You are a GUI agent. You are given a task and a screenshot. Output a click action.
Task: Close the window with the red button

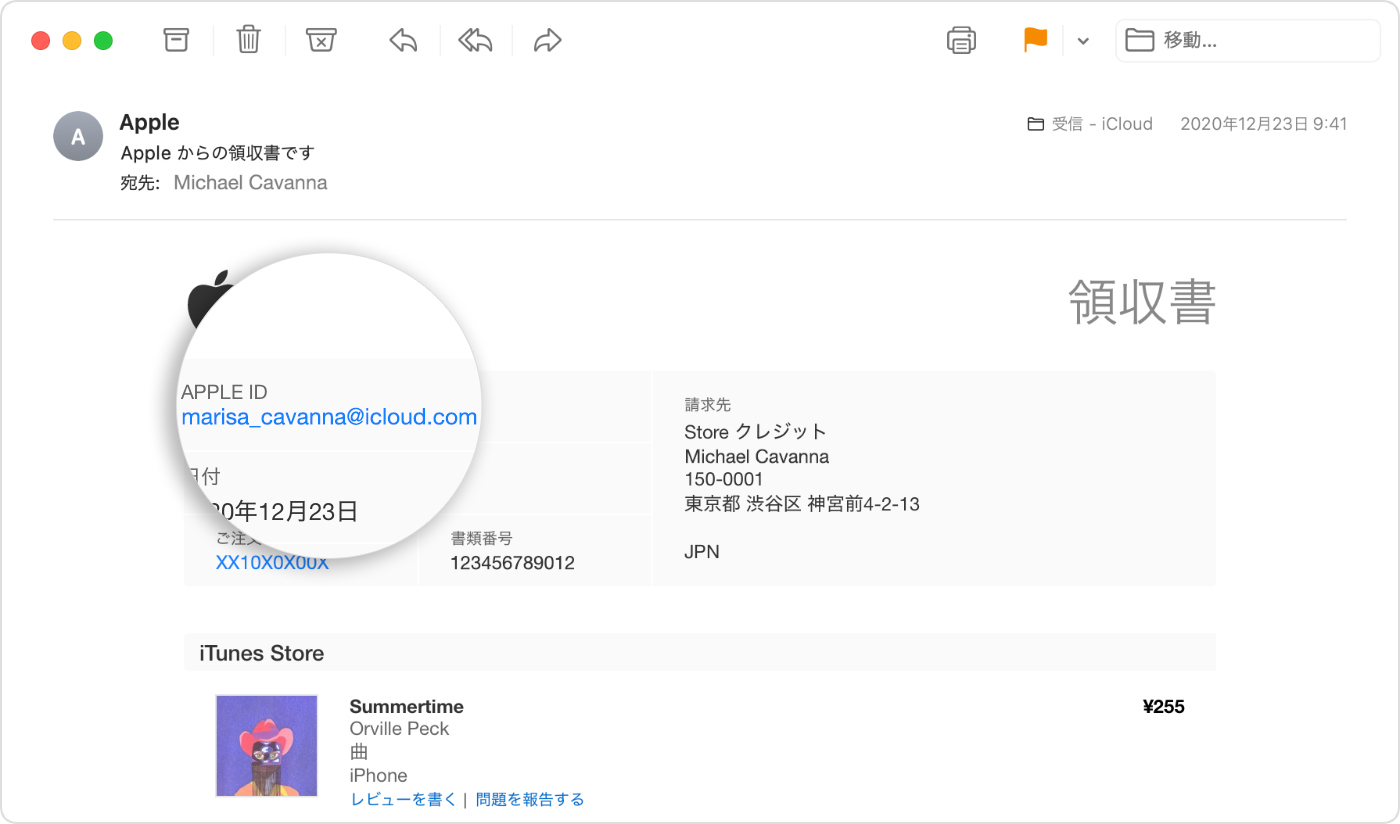click(x=41, y=41)
